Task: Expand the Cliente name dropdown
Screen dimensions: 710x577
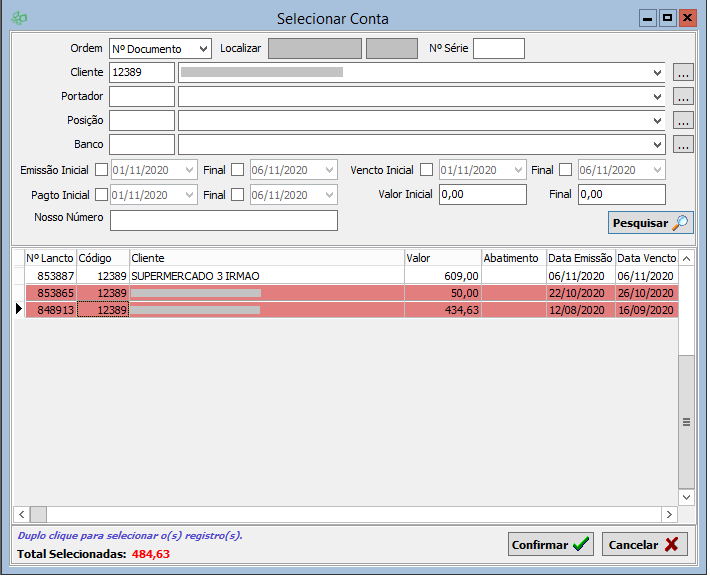Action: 657,73
